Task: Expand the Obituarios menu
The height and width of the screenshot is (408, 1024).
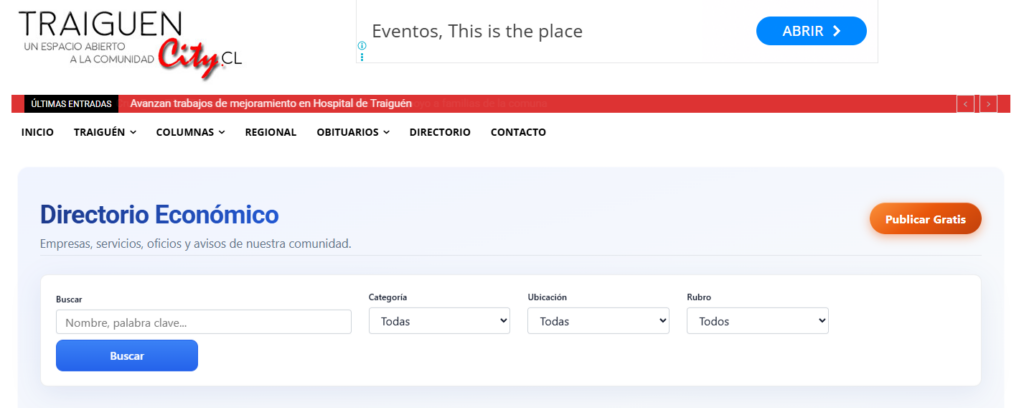Action: (x=353, y=132)
